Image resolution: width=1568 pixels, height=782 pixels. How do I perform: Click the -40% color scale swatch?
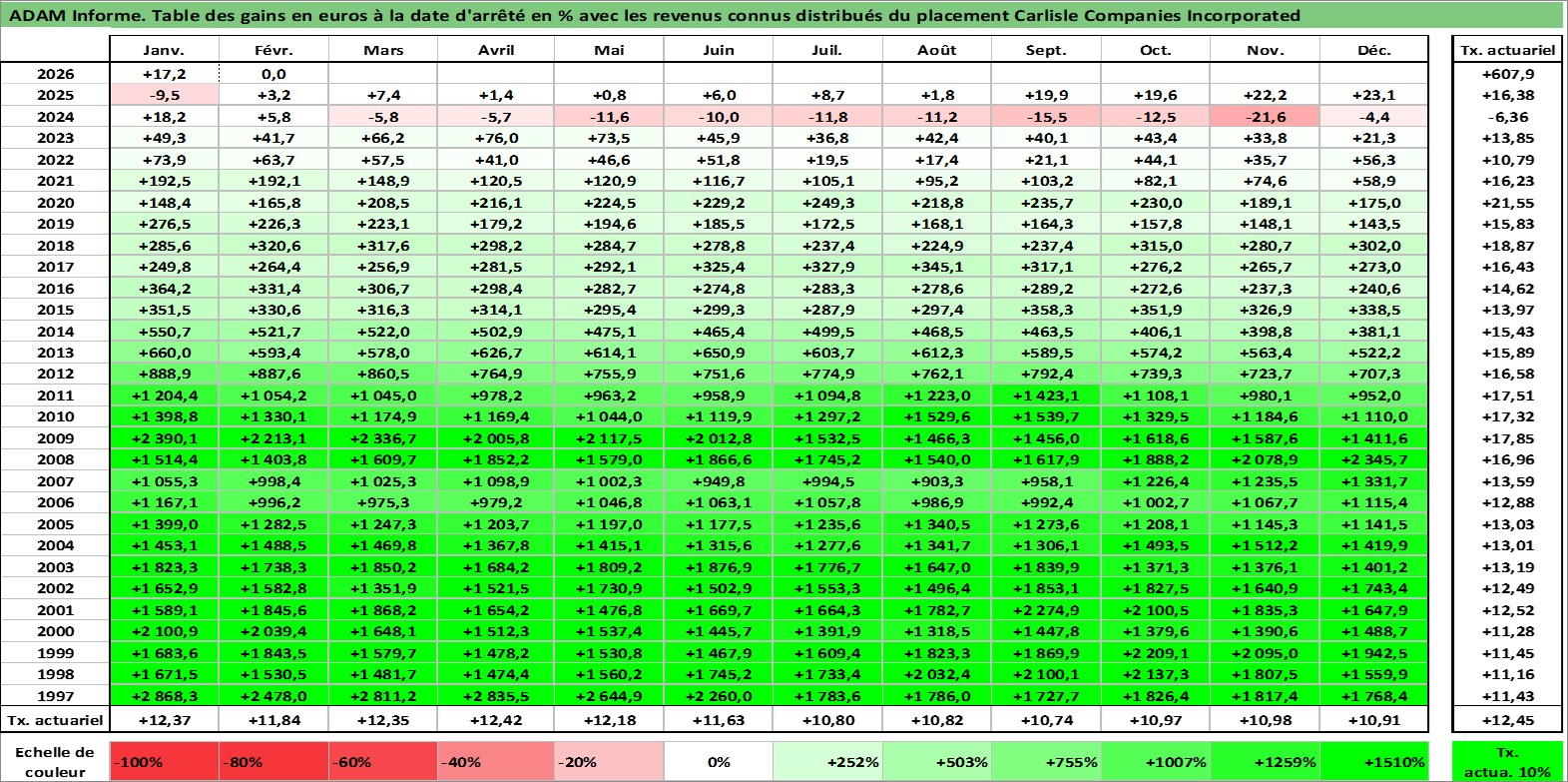tap(496, 761)
